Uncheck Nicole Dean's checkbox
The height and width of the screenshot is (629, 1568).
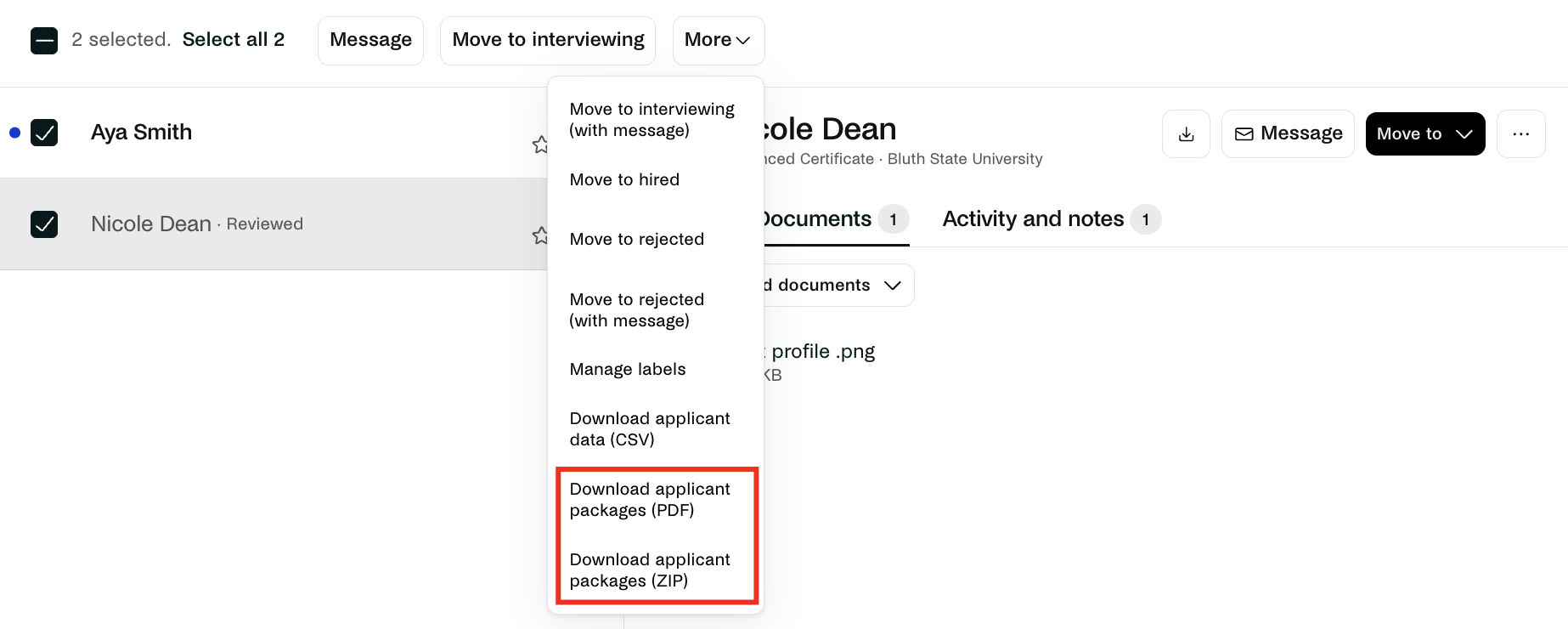(x=44, y=224)
